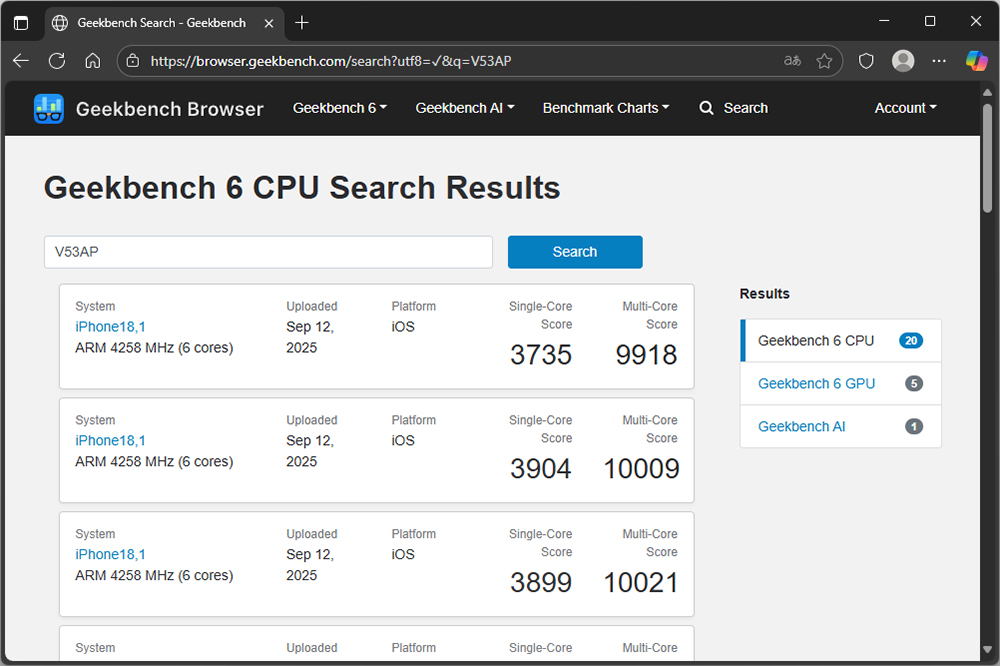Open a new browser tab
1000x666 pixels.
click(x=302, y=23)
